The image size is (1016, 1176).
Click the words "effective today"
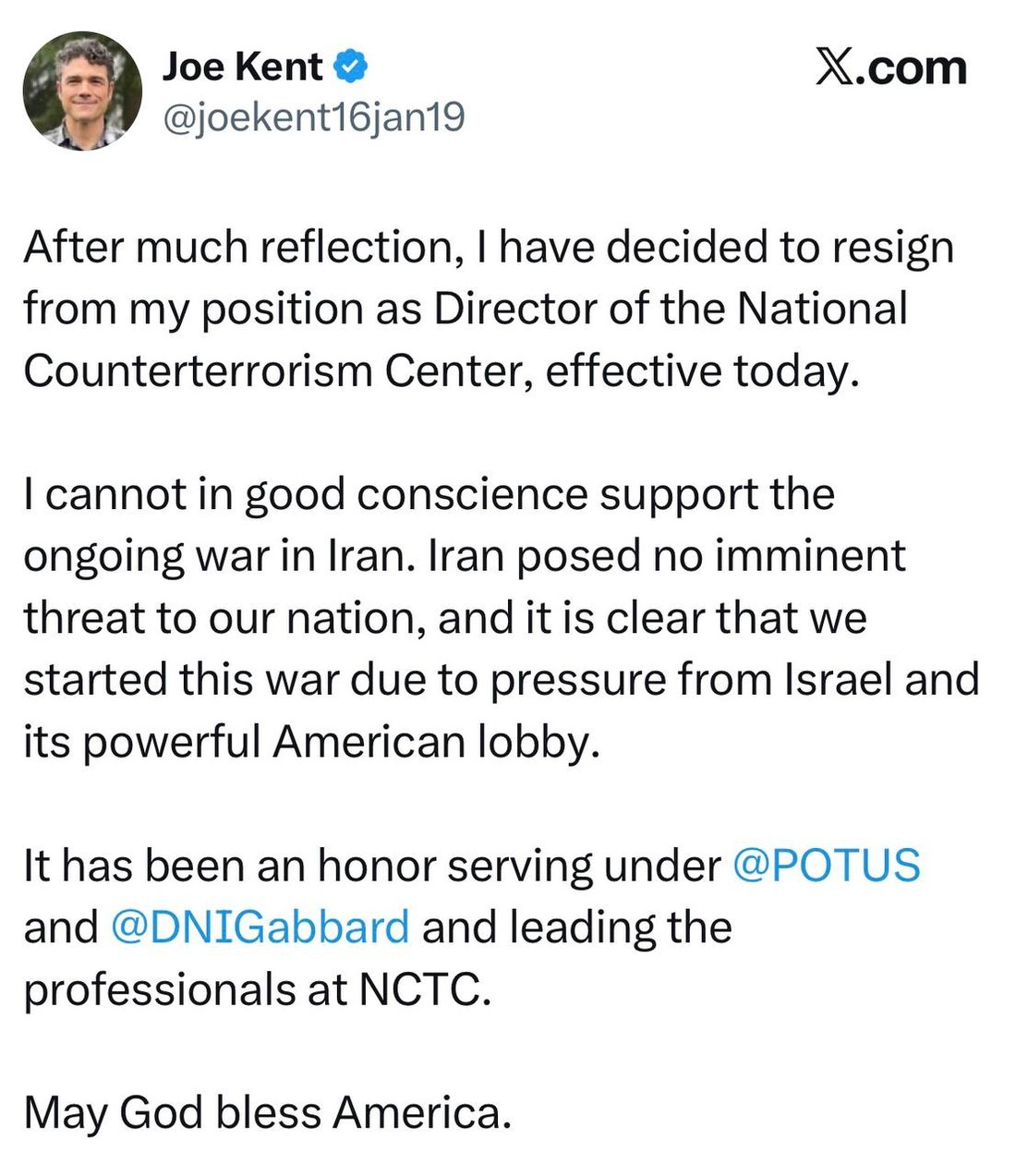[695, 370]
